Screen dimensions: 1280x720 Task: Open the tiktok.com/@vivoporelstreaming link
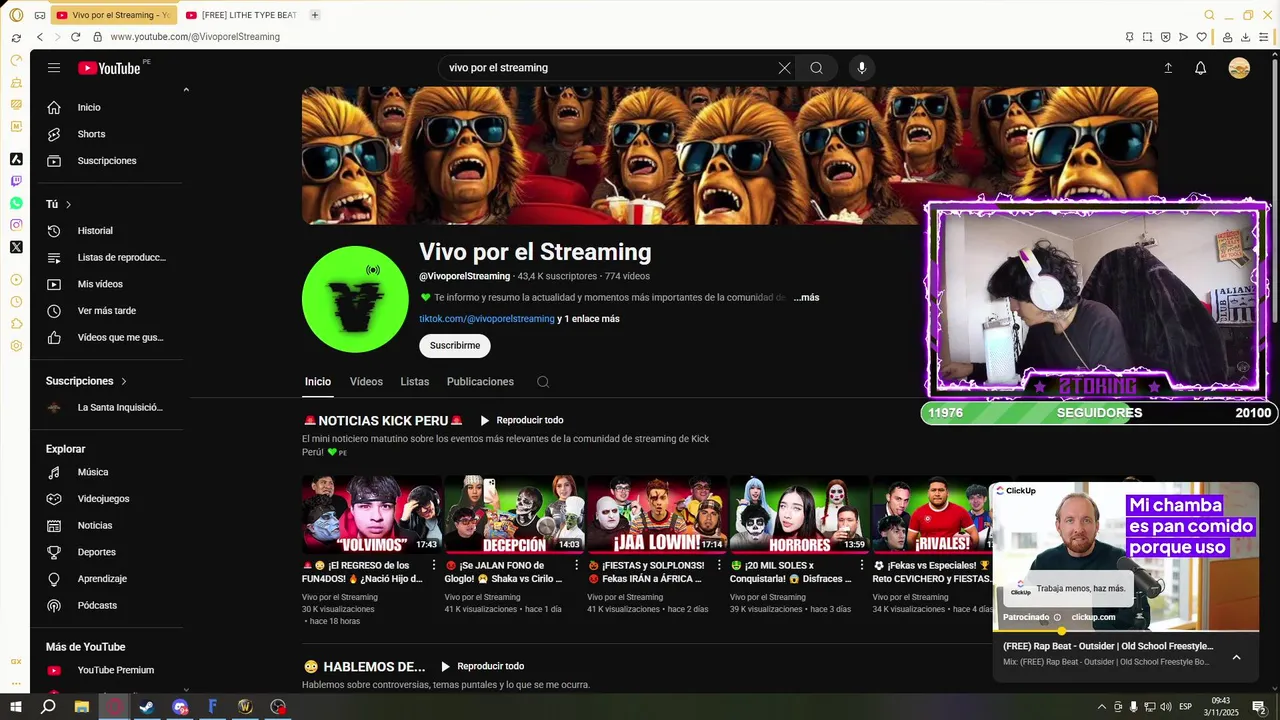click(x=486, y=319)
